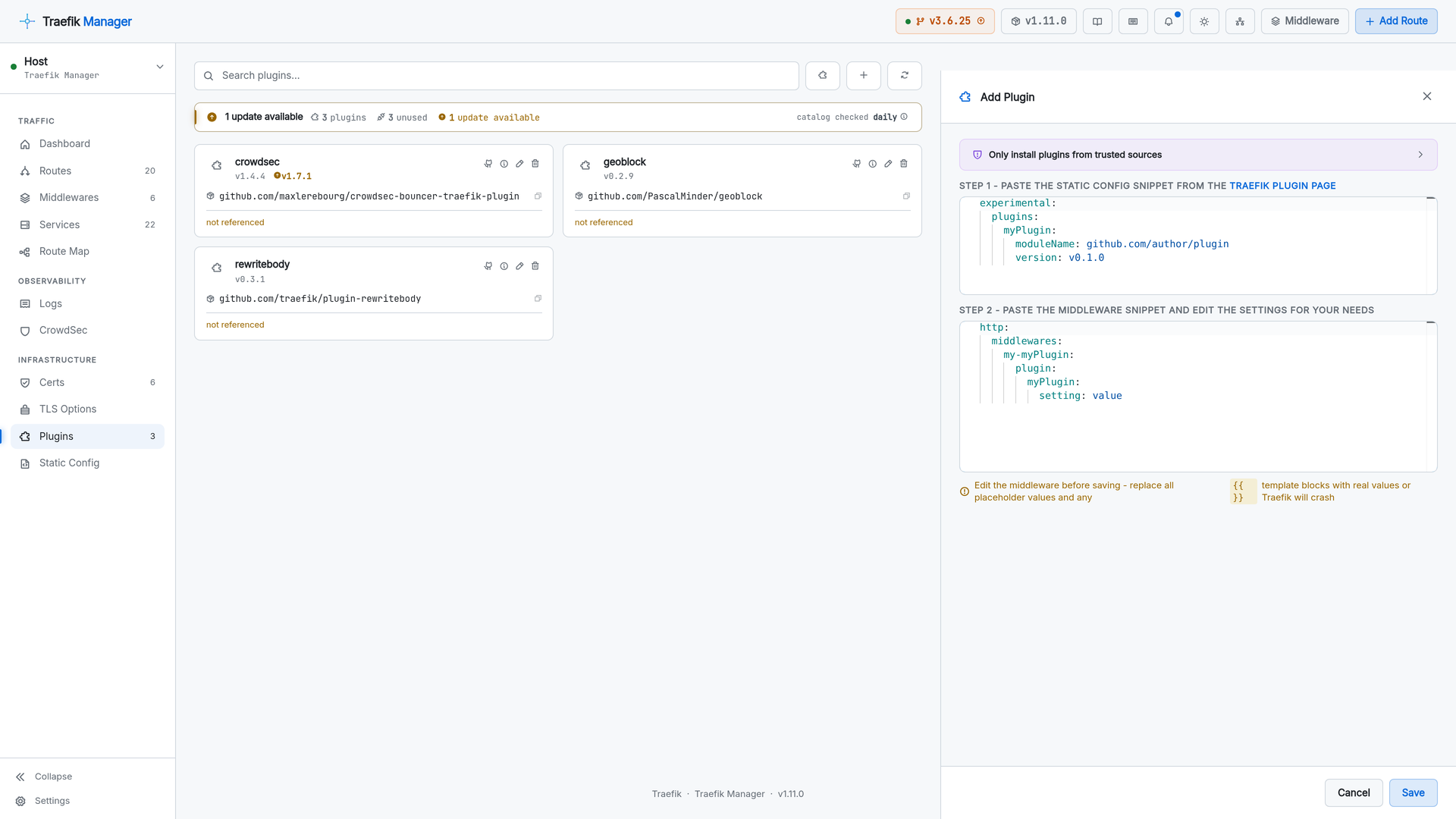The width and height of the screenshot is (1456, 819).
Task: Click the '1 update available' filter
Action: 489,118
